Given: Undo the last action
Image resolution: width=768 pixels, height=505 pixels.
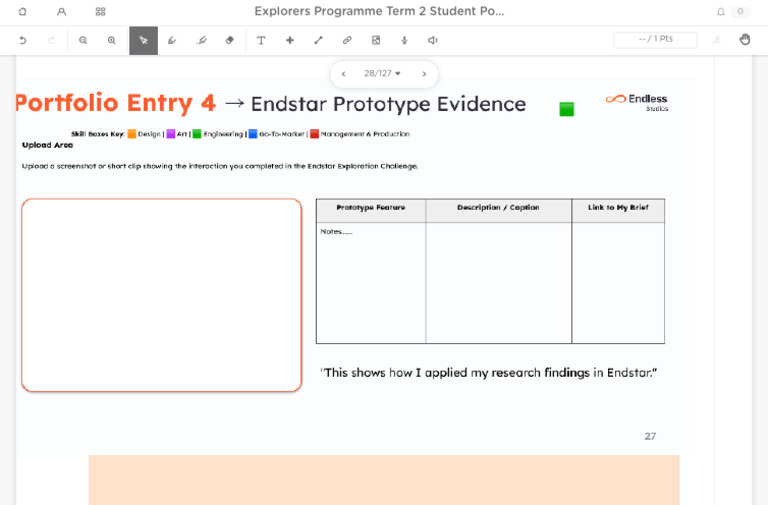Looking at the screenshot, I should click(23, 40).
